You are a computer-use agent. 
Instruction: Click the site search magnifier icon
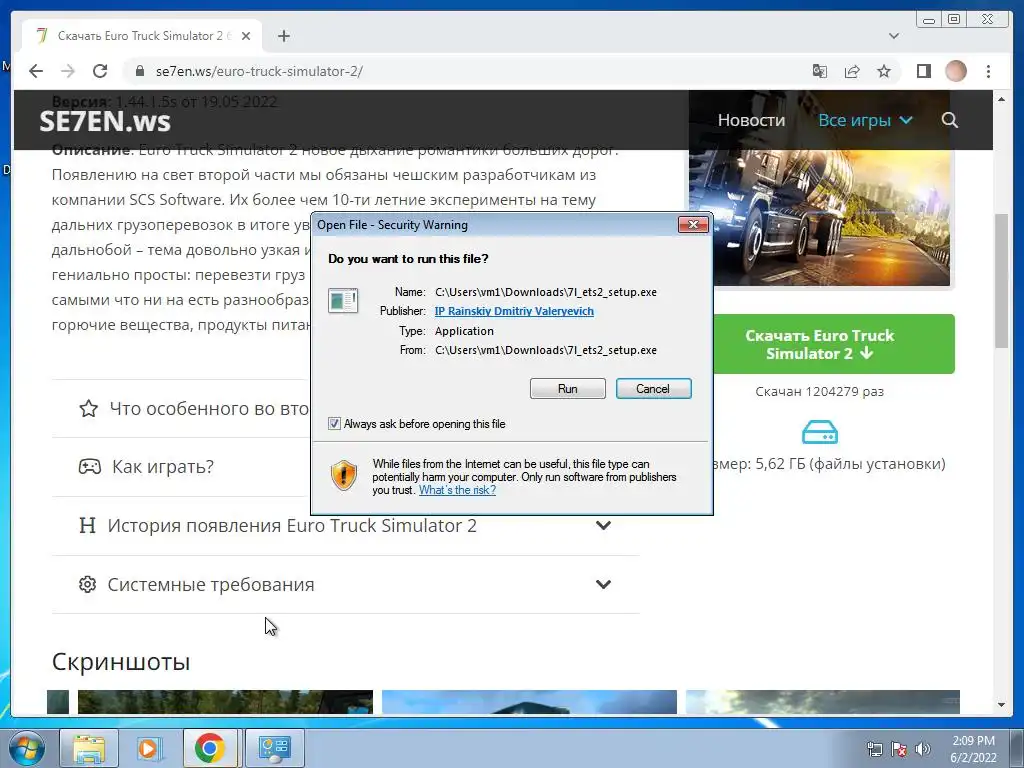tap(950, 120)
